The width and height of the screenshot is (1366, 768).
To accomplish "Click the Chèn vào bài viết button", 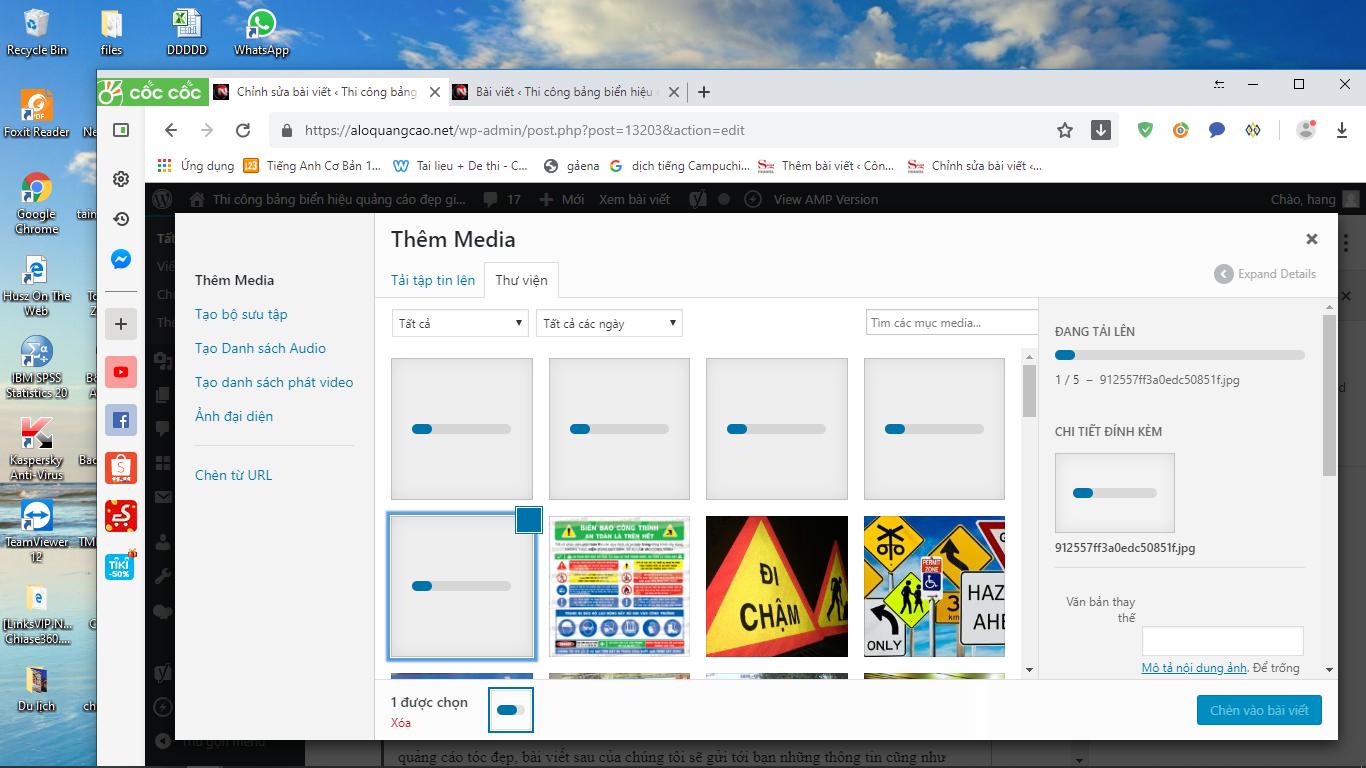I will pyautogui.click(x=1259, y=710).
